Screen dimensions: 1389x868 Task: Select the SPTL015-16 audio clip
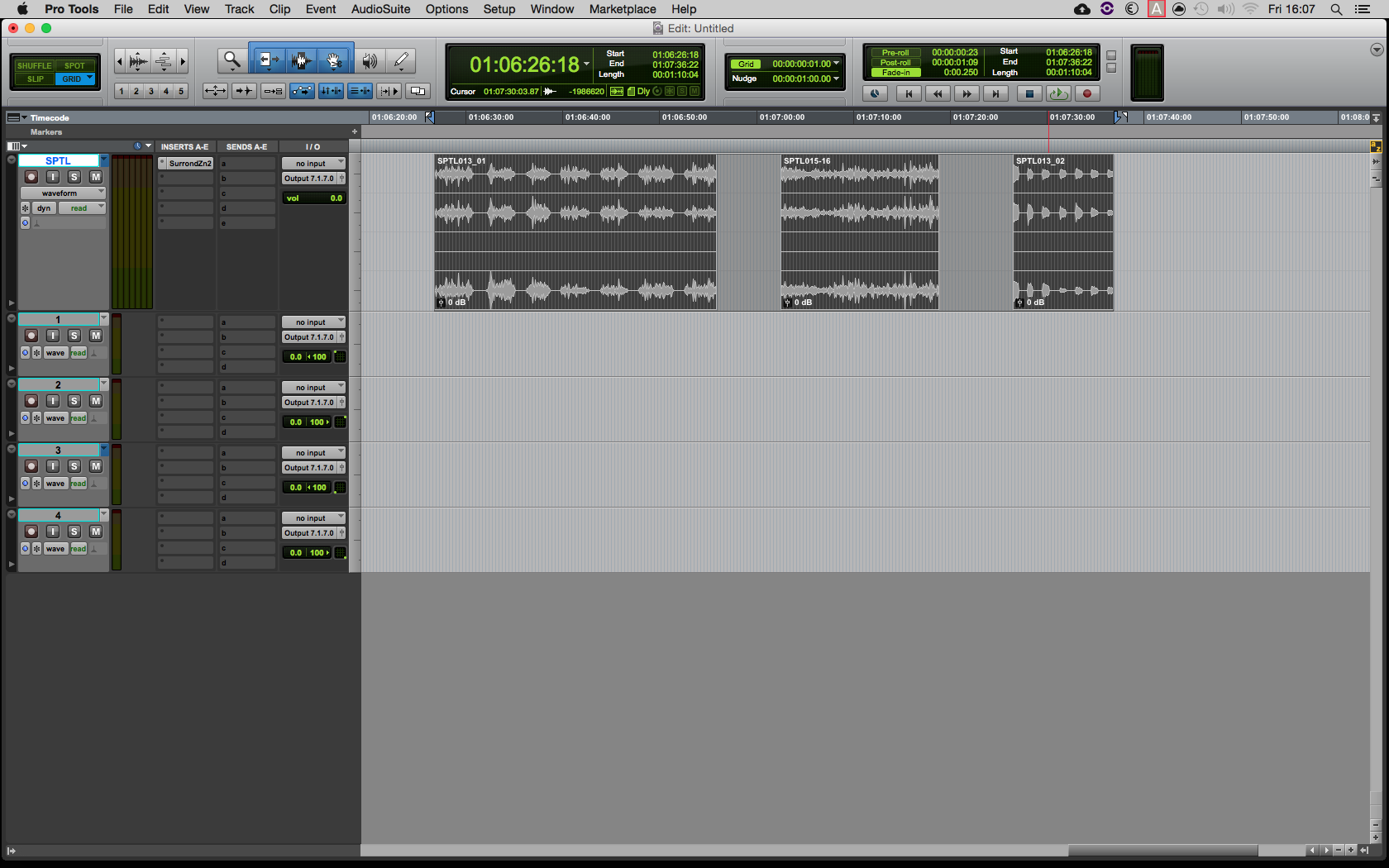click(x=860, y=232)
